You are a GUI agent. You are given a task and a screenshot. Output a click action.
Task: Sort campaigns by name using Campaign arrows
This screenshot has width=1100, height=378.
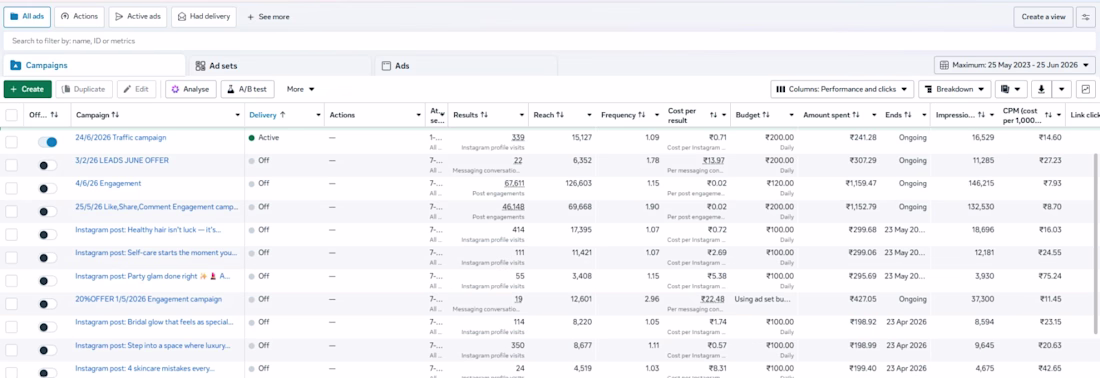click(x=115, y=114)
